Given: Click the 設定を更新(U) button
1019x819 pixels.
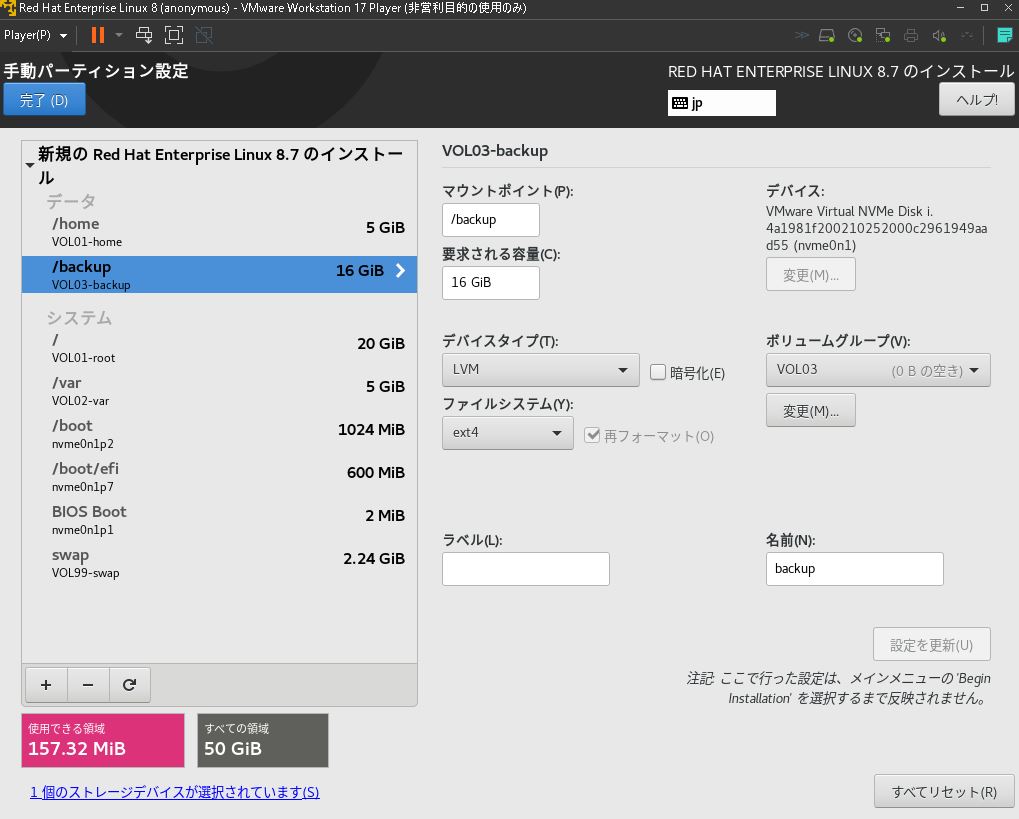Looking at the screenshot, I should (931, 644).
